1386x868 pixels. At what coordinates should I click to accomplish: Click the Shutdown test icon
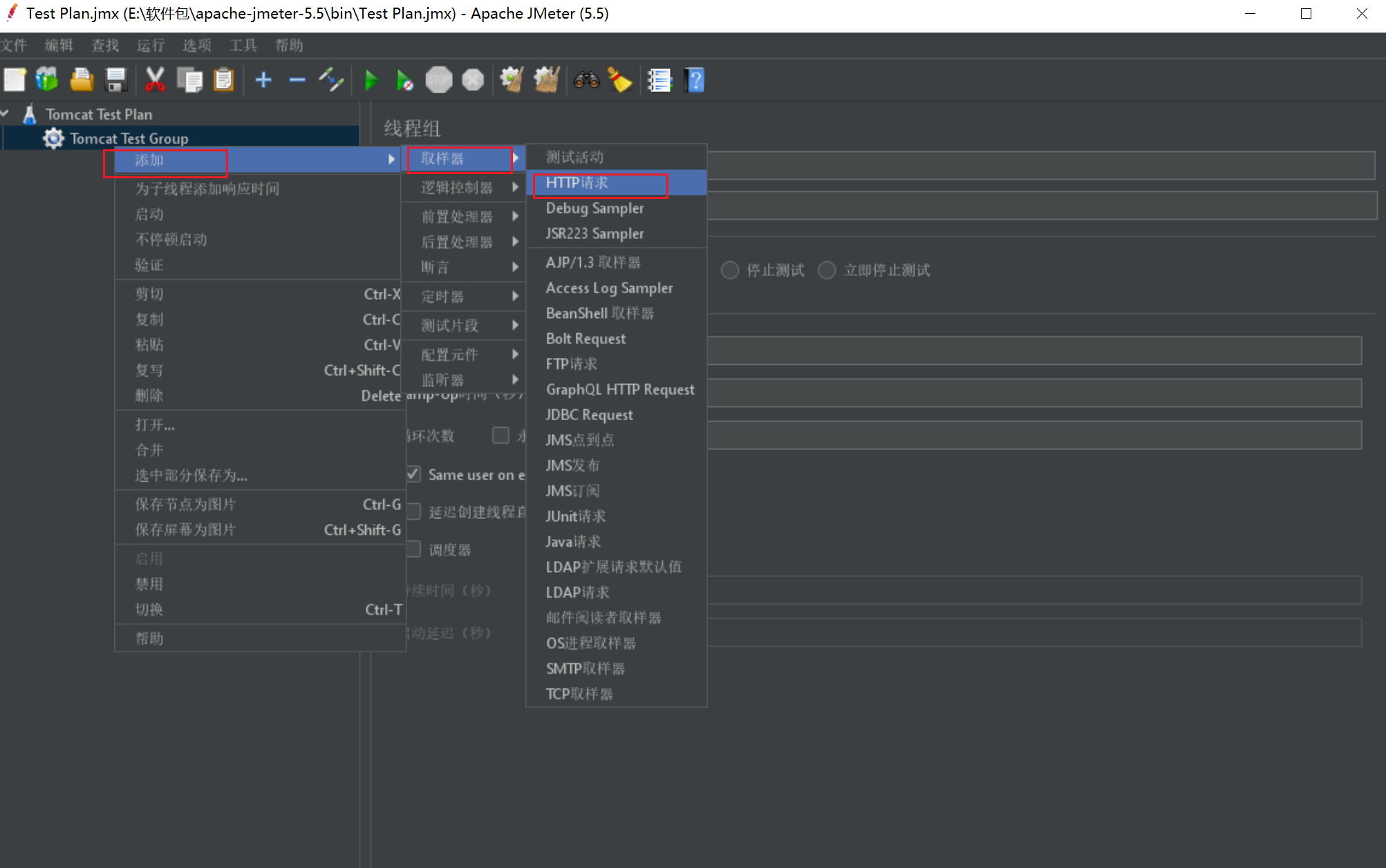click(473, 80)
